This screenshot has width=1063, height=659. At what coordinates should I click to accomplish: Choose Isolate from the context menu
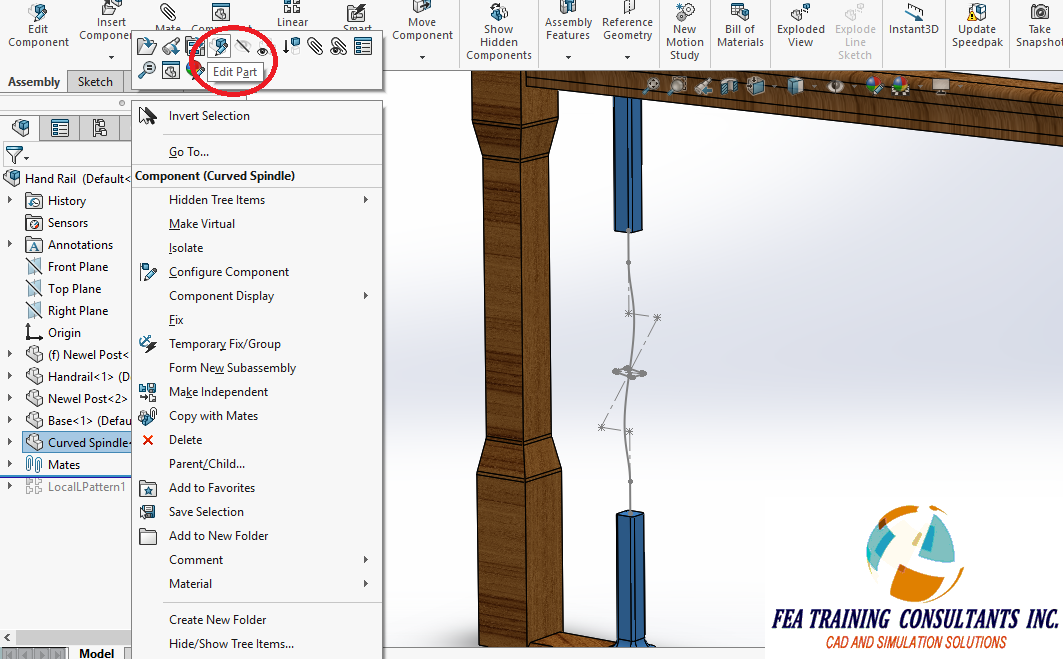tap(184, 247)
